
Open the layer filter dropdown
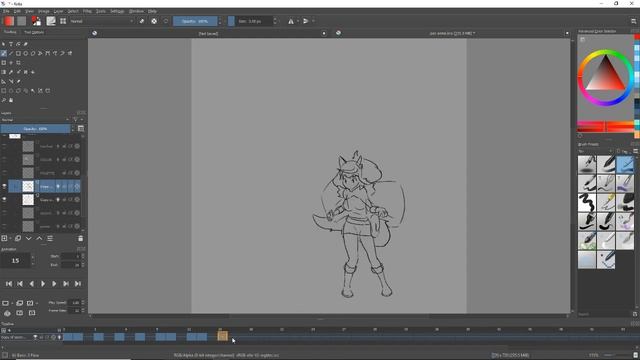pos(77,120)
